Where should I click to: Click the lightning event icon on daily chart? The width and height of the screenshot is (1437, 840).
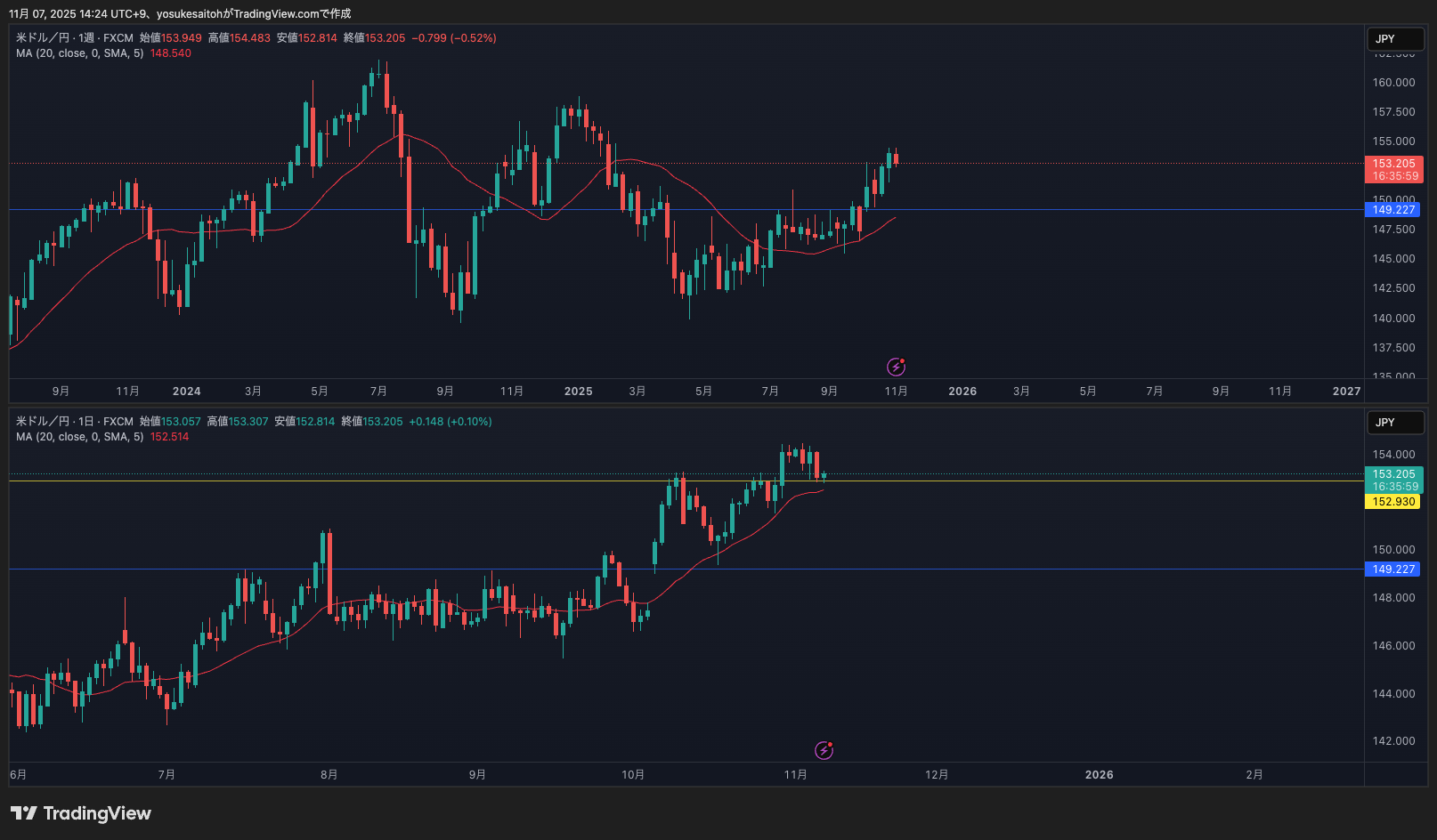[824, 750]
